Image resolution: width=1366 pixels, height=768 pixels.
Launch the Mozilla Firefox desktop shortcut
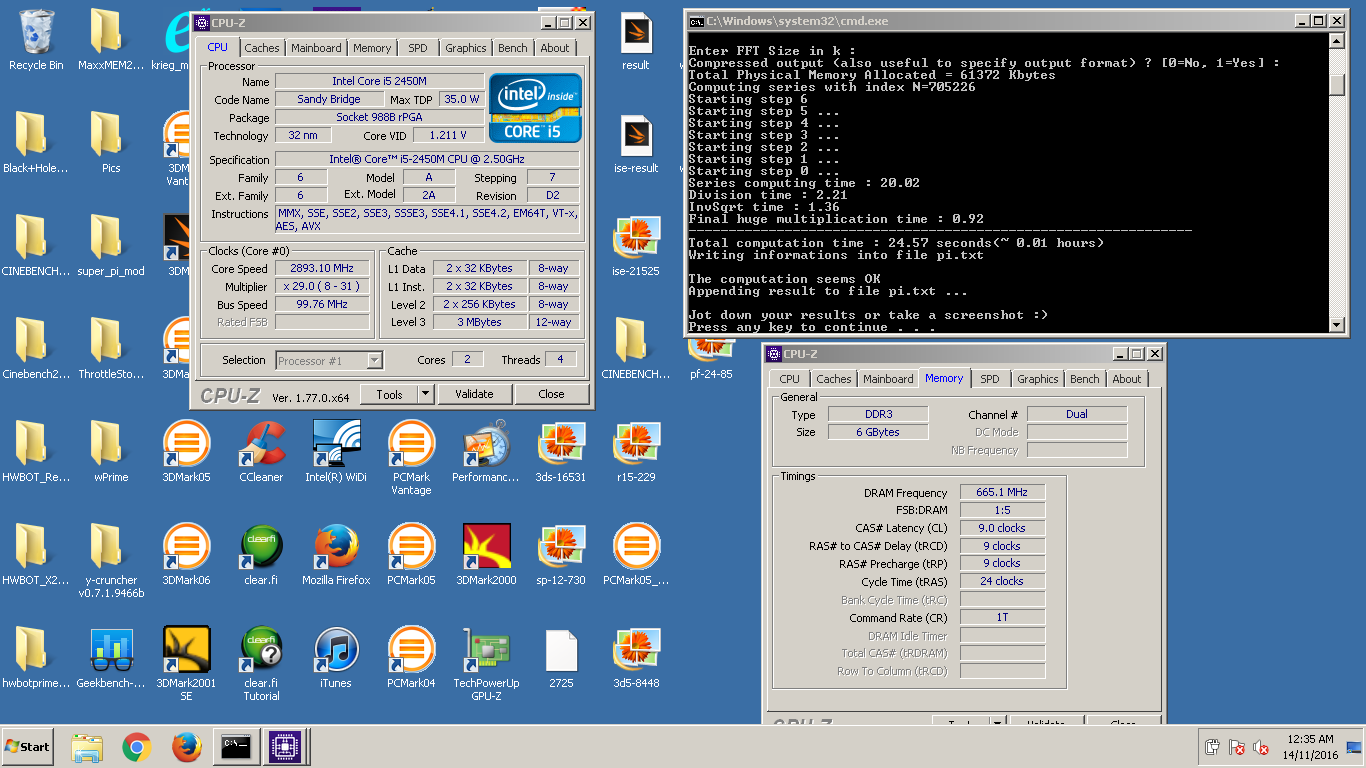click(x=336, y=555)
